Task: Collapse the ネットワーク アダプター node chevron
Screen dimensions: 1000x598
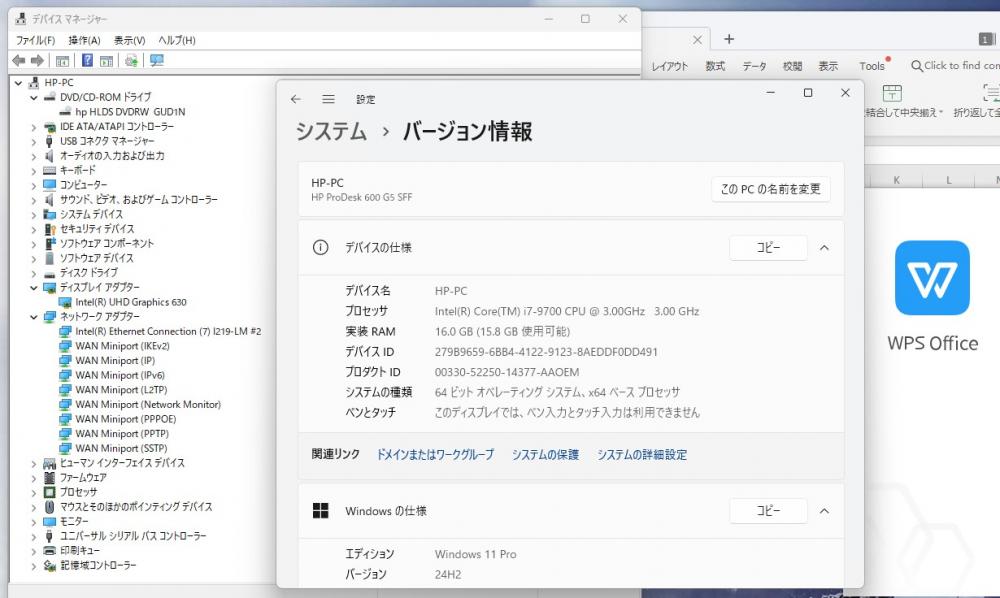Action: point(34,317)
